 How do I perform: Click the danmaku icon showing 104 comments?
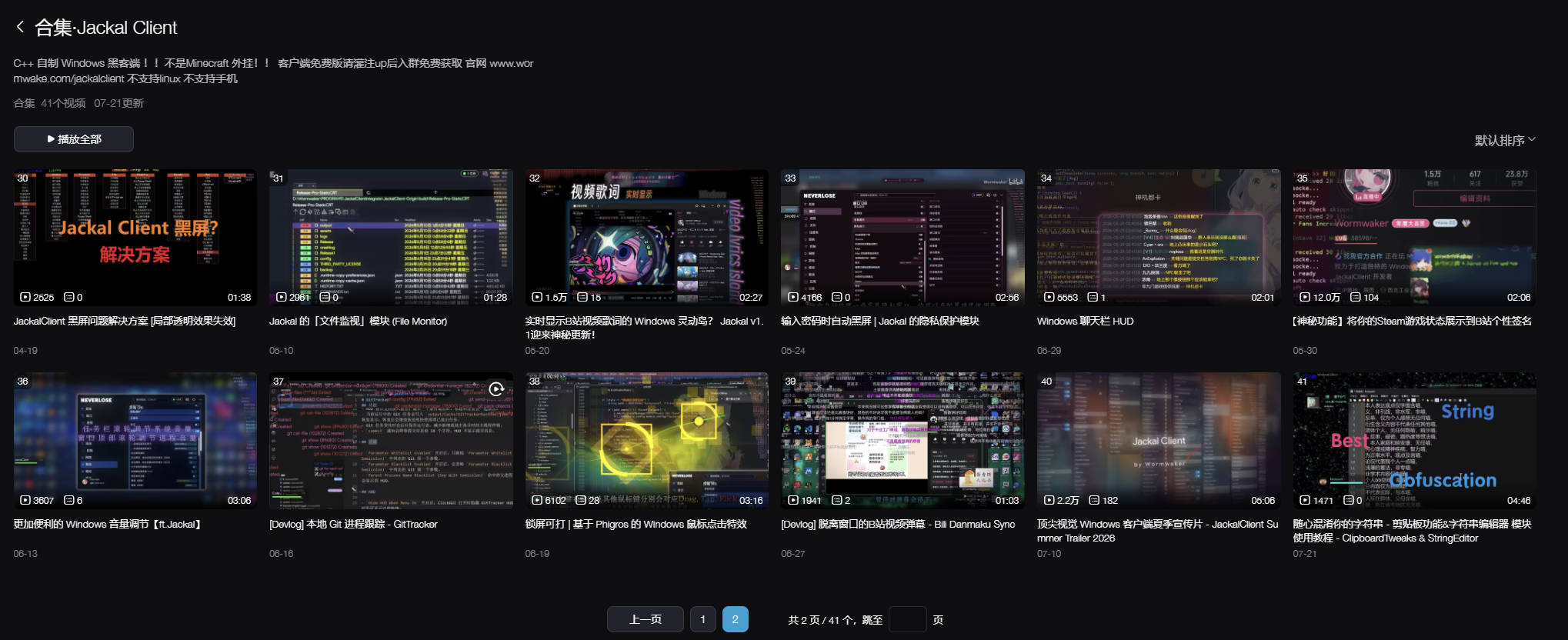1356,297
